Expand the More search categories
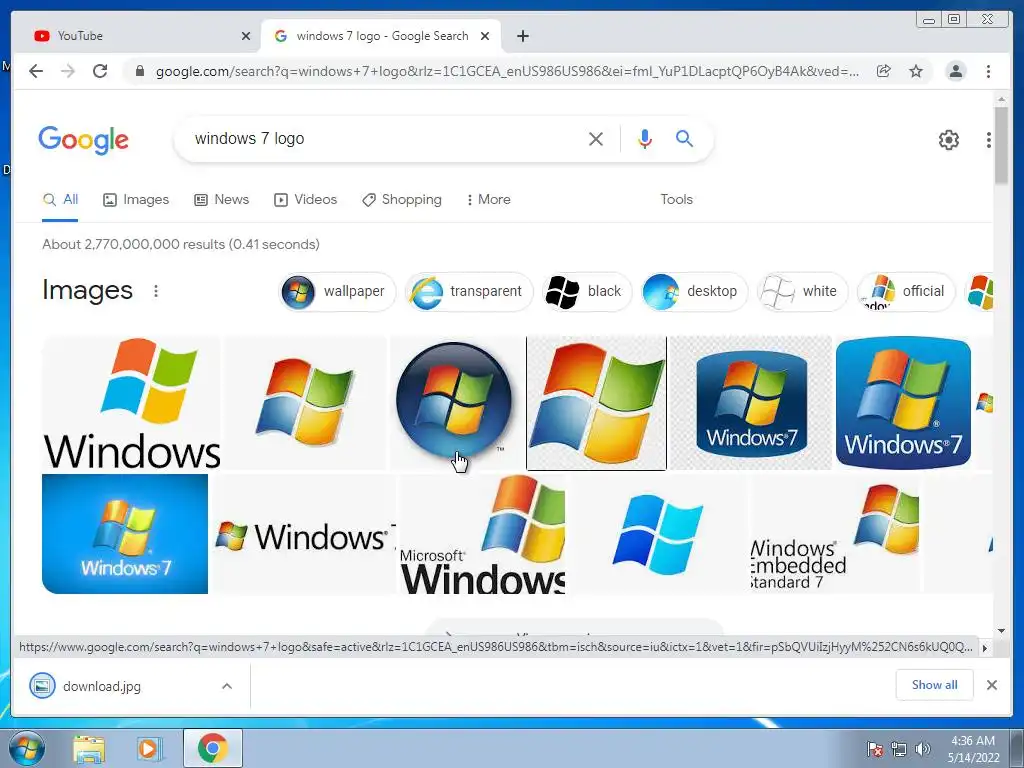The width and height of the screenshot is (1024, 768). (488, 200)
